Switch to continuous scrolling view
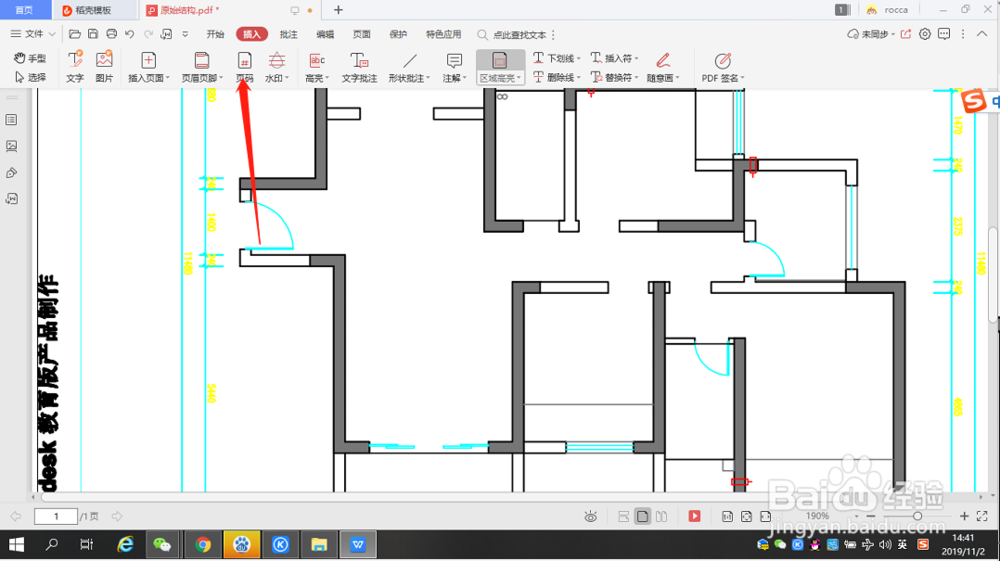The image size is (1000, 561). (x=624, y=516)
